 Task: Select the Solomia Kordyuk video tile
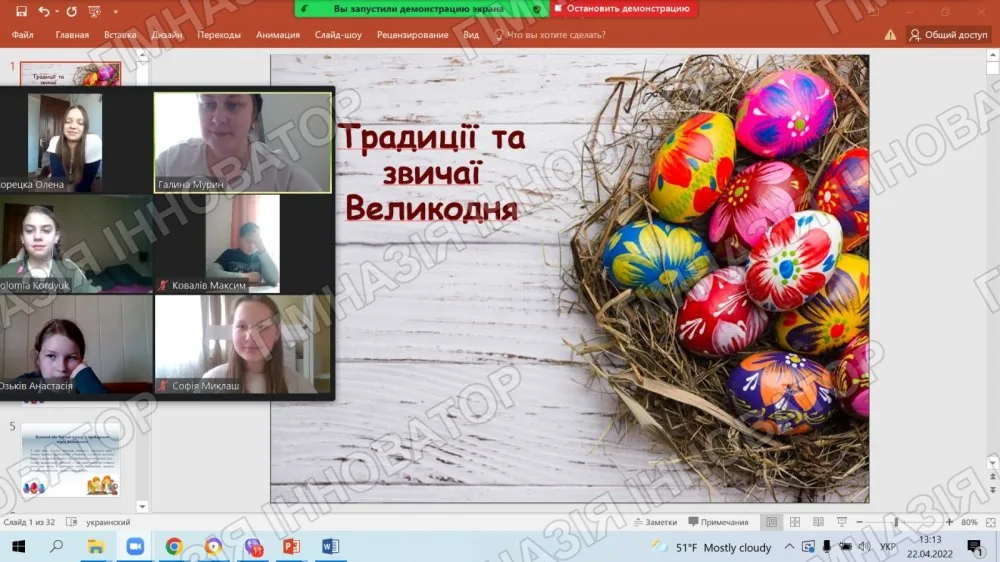(77, 244)
